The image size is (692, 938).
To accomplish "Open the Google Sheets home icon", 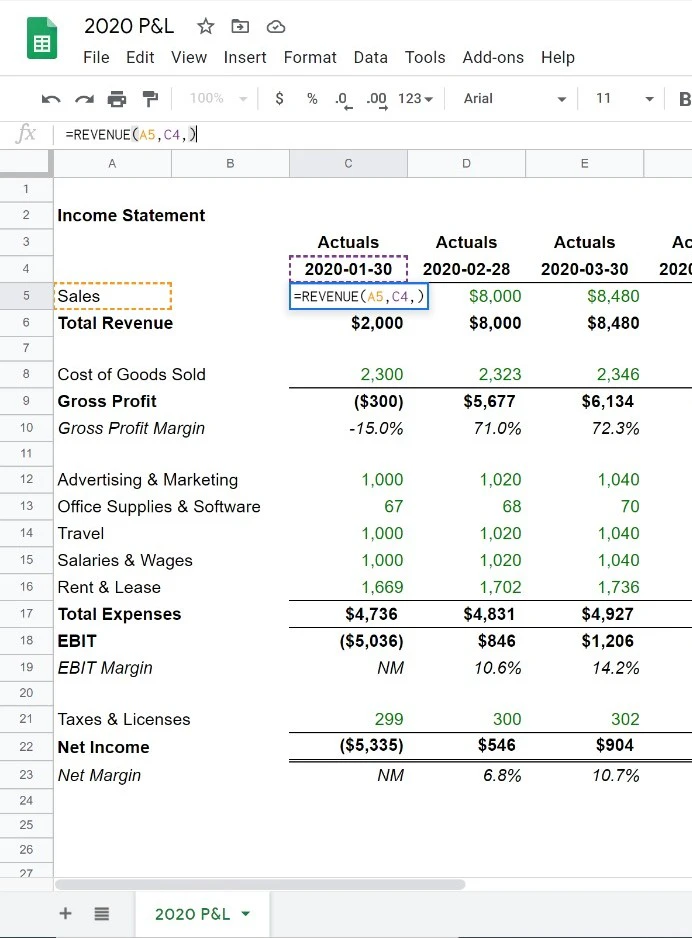I will (x=42, y=39).
